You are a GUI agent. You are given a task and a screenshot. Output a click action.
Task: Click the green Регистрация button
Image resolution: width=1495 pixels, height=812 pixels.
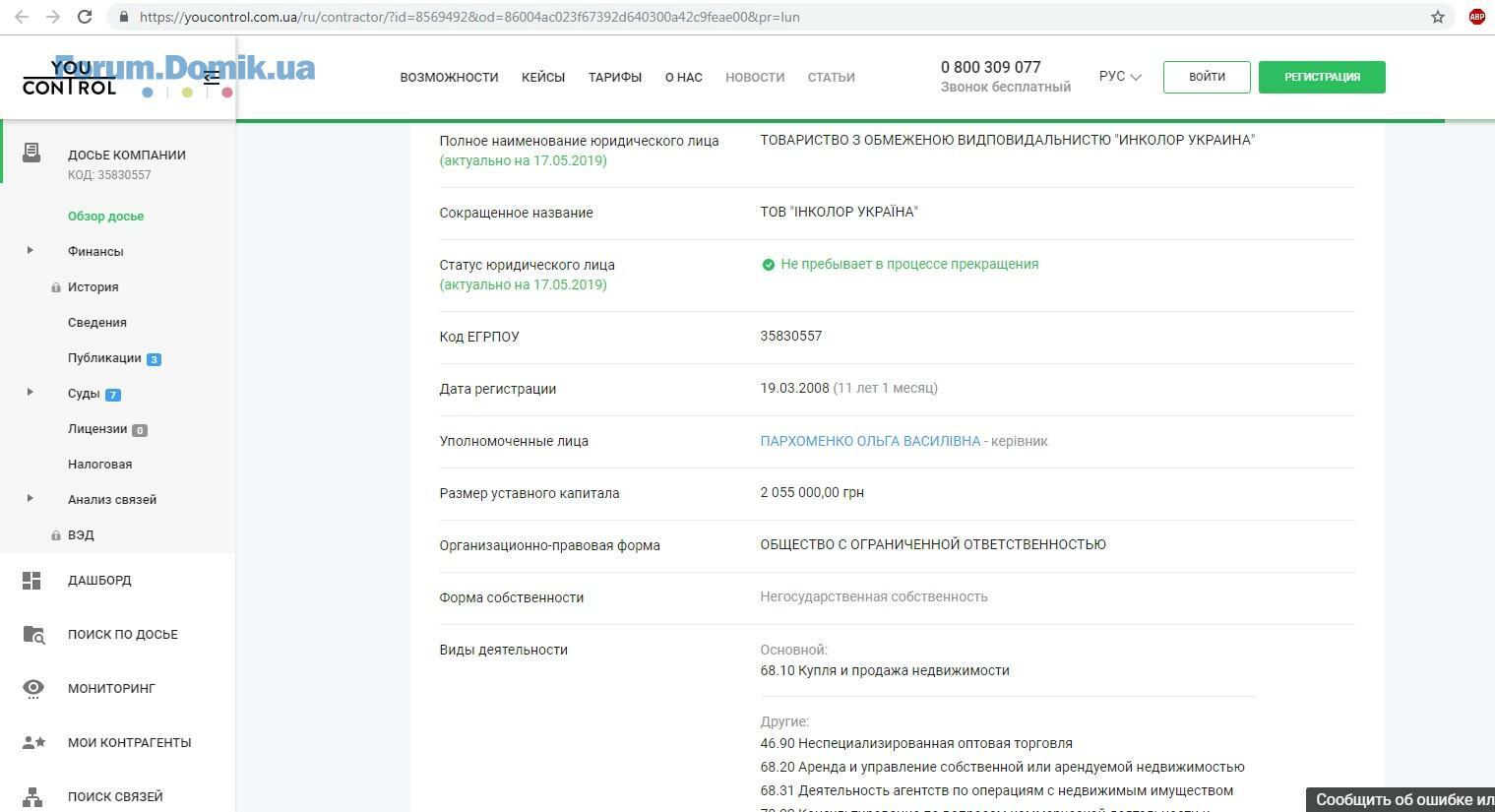coord(1322,77)
